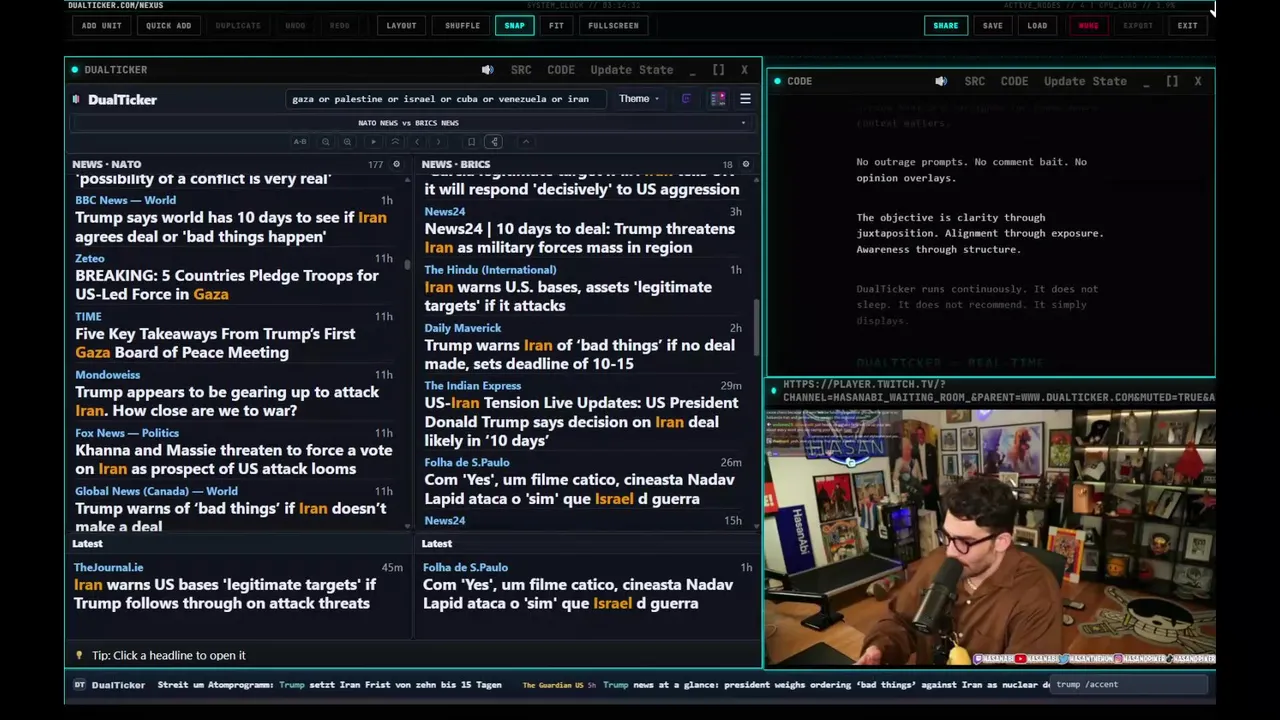This screenshot has height=720, width=1280.
Task: Click the NATO news column scrollbar
Action: (407, 264)
